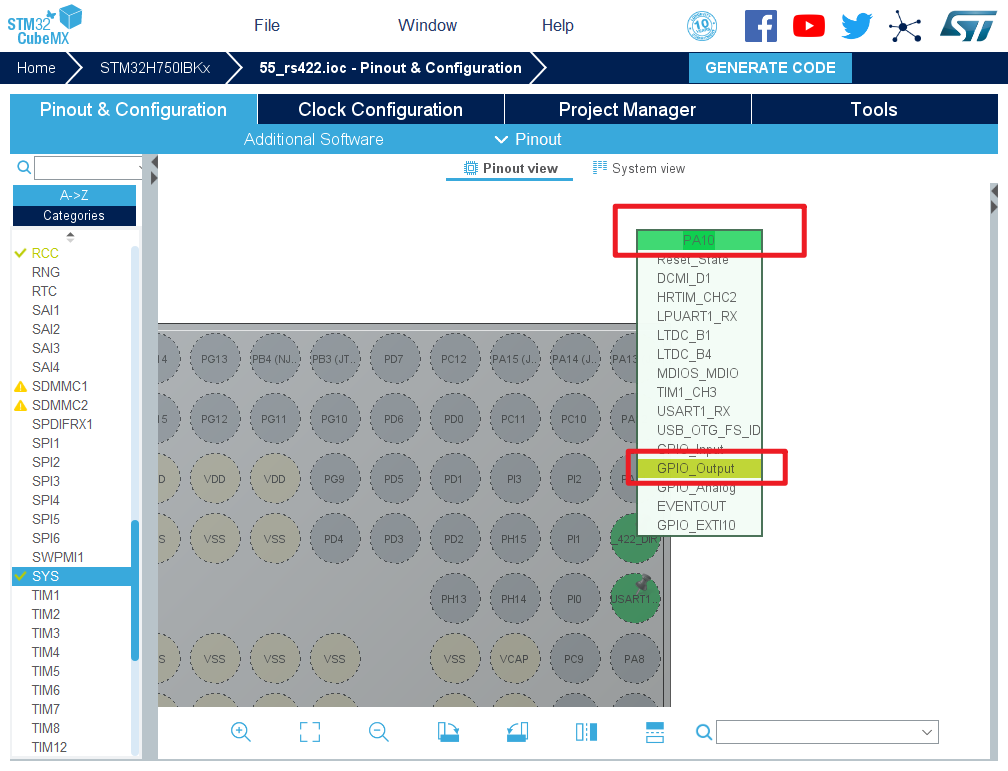Viewport: 1008px width, 771px height.
Task: Click the vertical flip view icon
Action: (586, 732)
